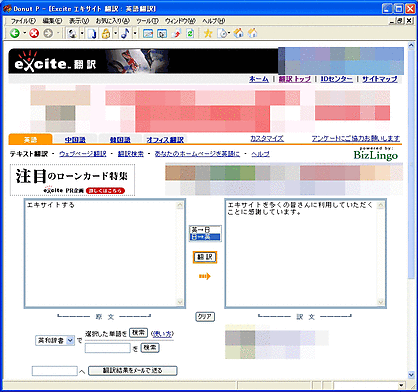Click the history page-with-clock icon

(x=222, y=34)
